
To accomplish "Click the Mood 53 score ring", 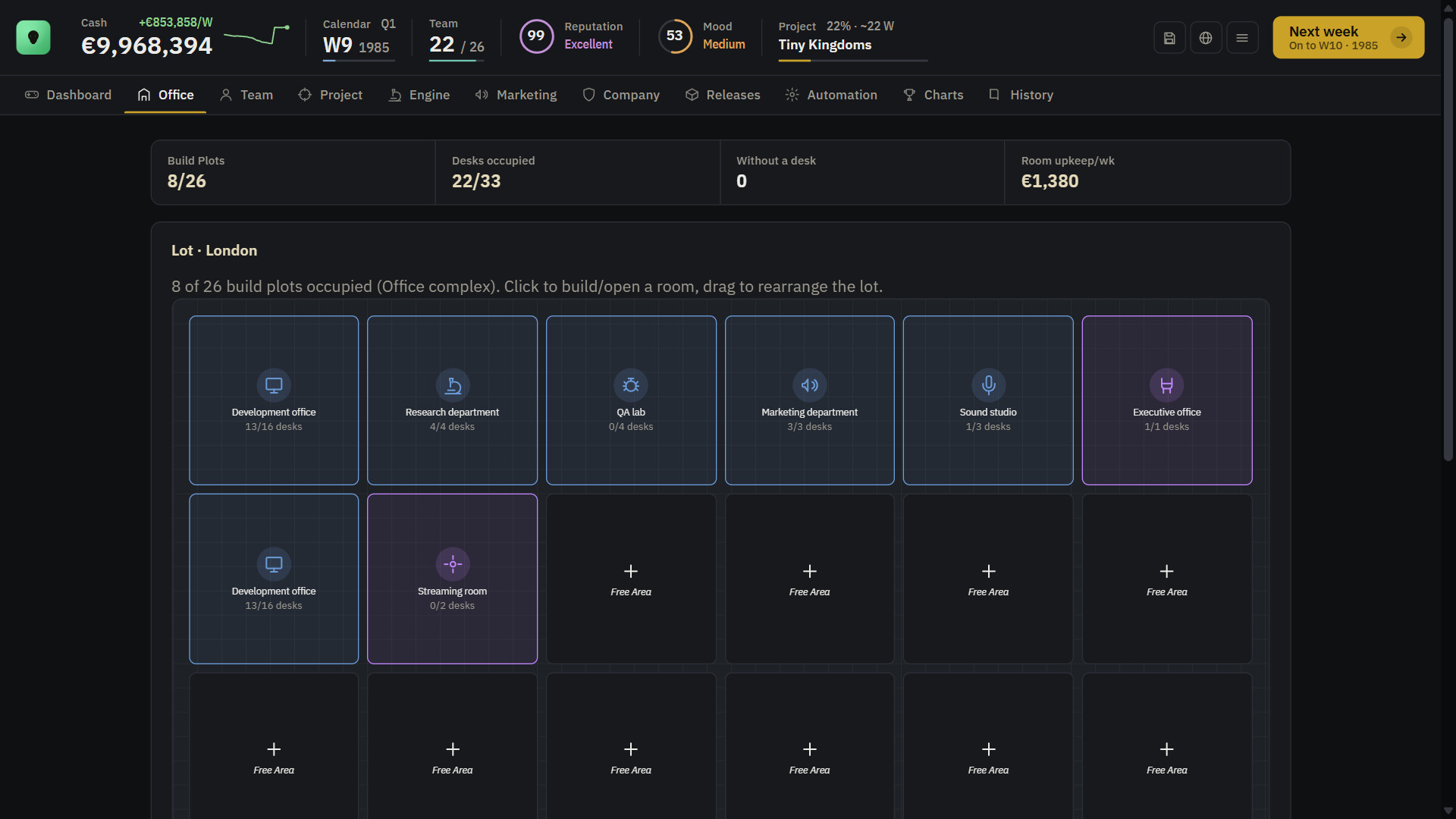I will pyautogui.click(x=675, y=36).
